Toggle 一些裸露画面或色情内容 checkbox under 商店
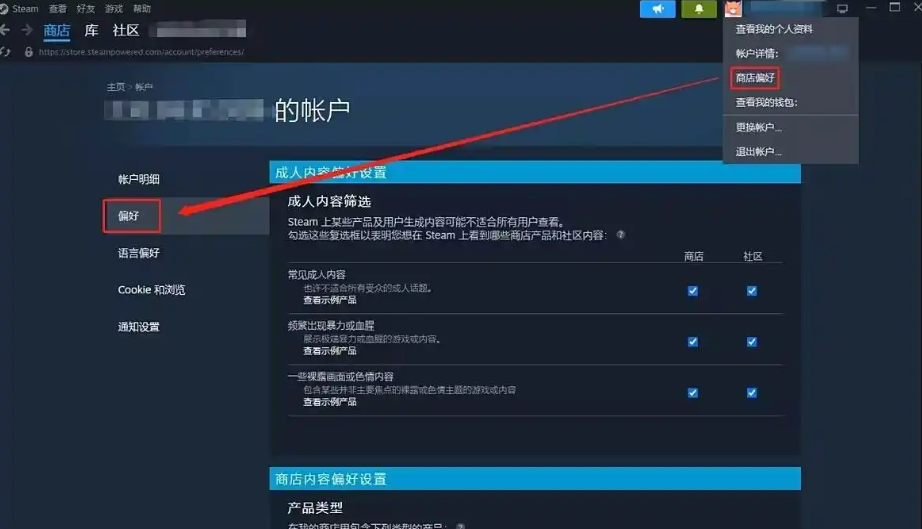 (x=693, y=393)
